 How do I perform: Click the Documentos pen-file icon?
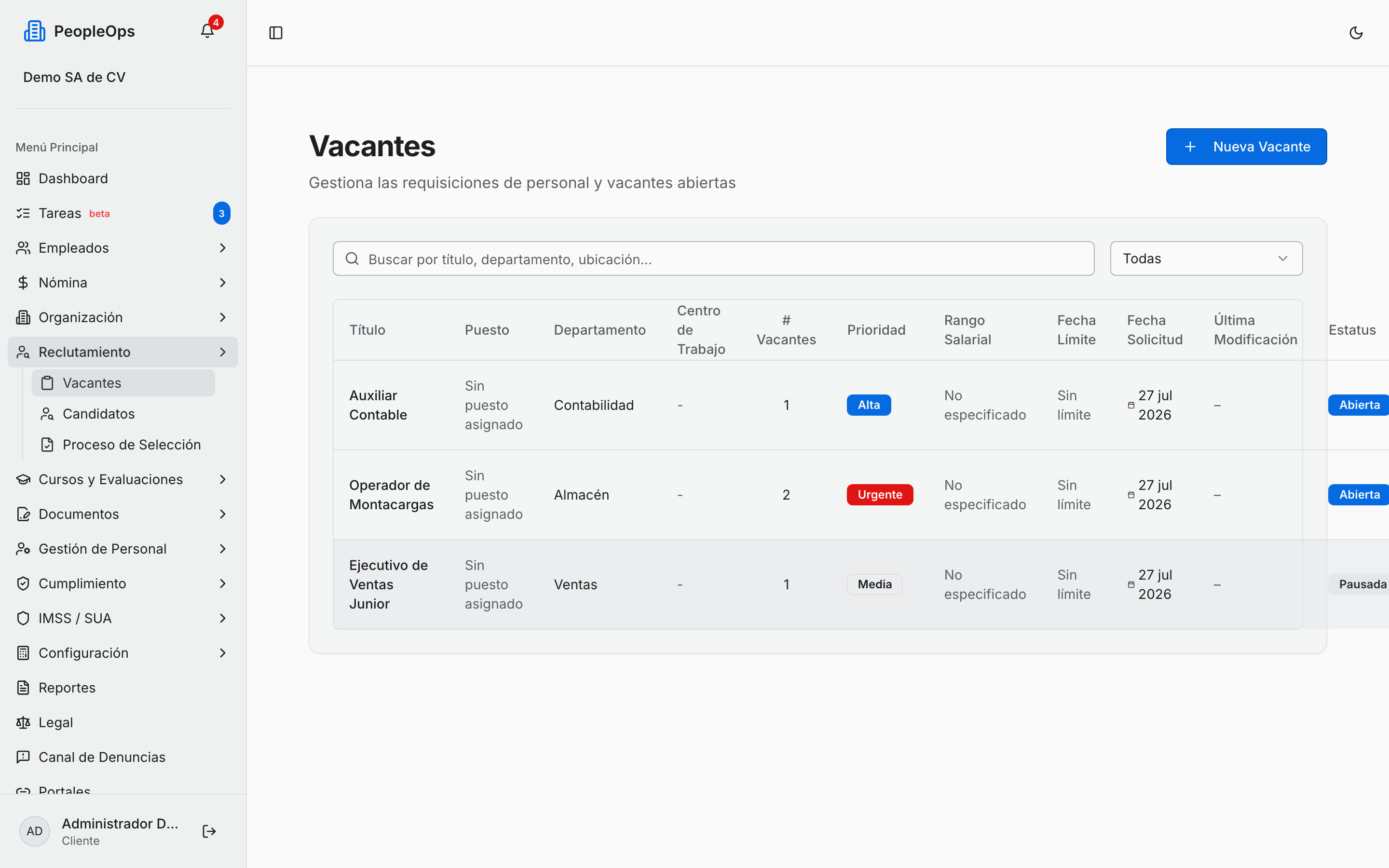(23, 515)
